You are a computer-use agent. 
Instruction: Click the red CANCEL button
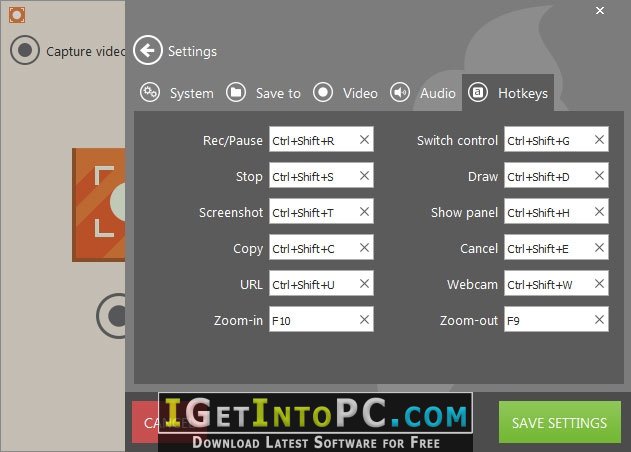coord(145,422)
